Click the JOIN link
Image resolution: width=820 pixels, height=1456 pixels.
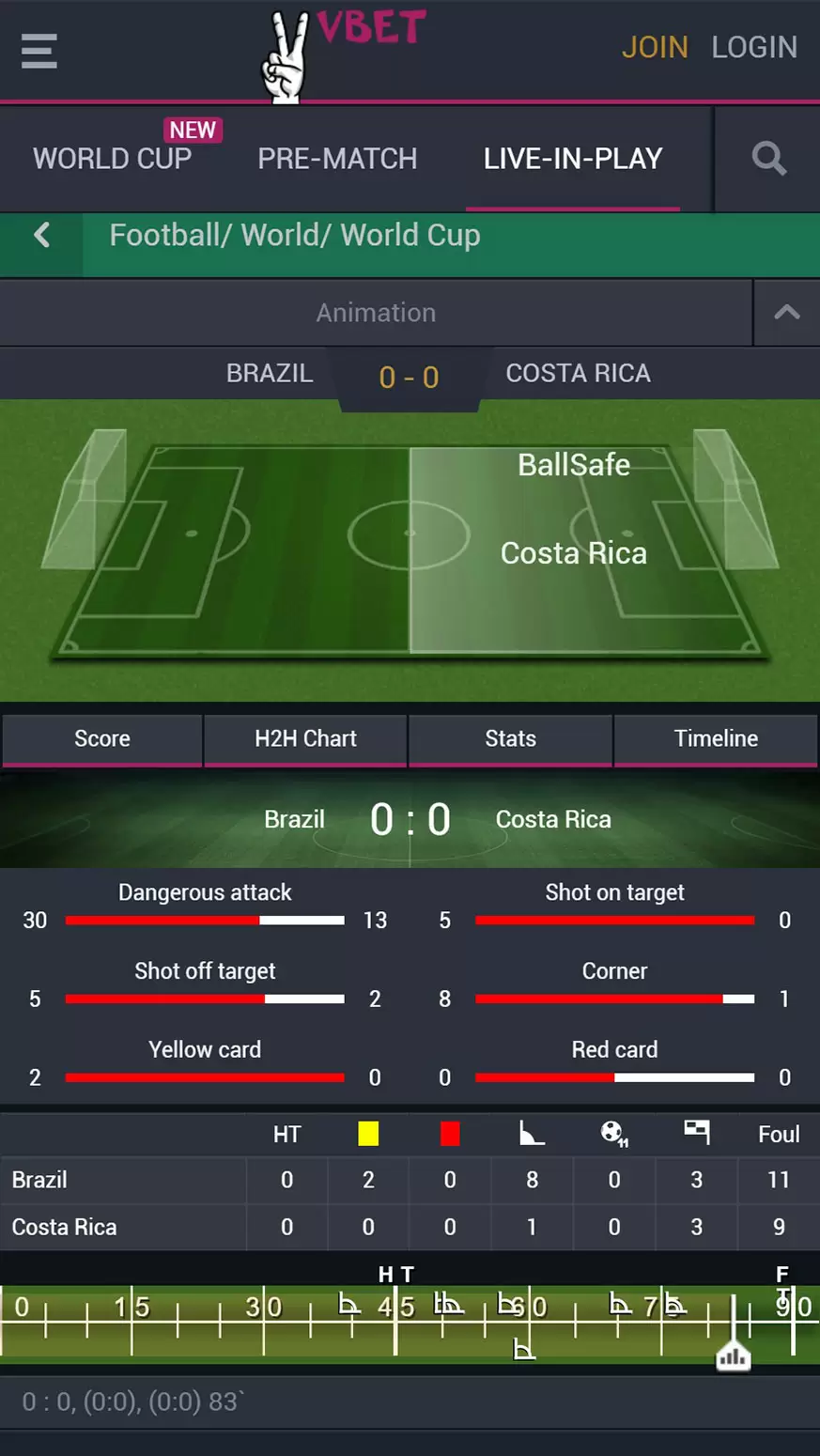[x=655, y=47]
